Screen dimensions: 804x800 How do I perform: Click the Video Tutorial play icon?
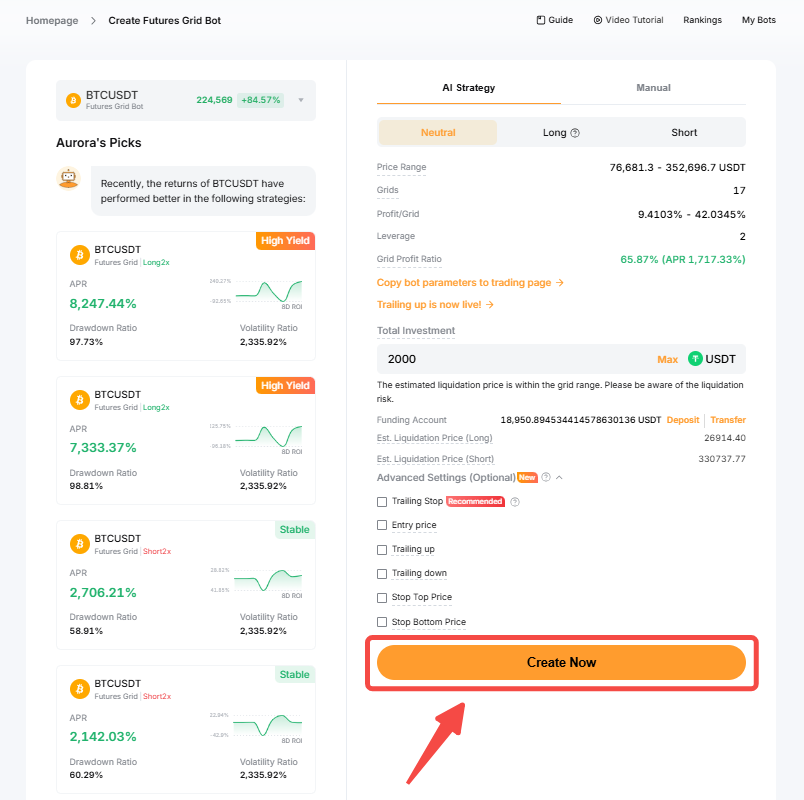coord(598,20)
